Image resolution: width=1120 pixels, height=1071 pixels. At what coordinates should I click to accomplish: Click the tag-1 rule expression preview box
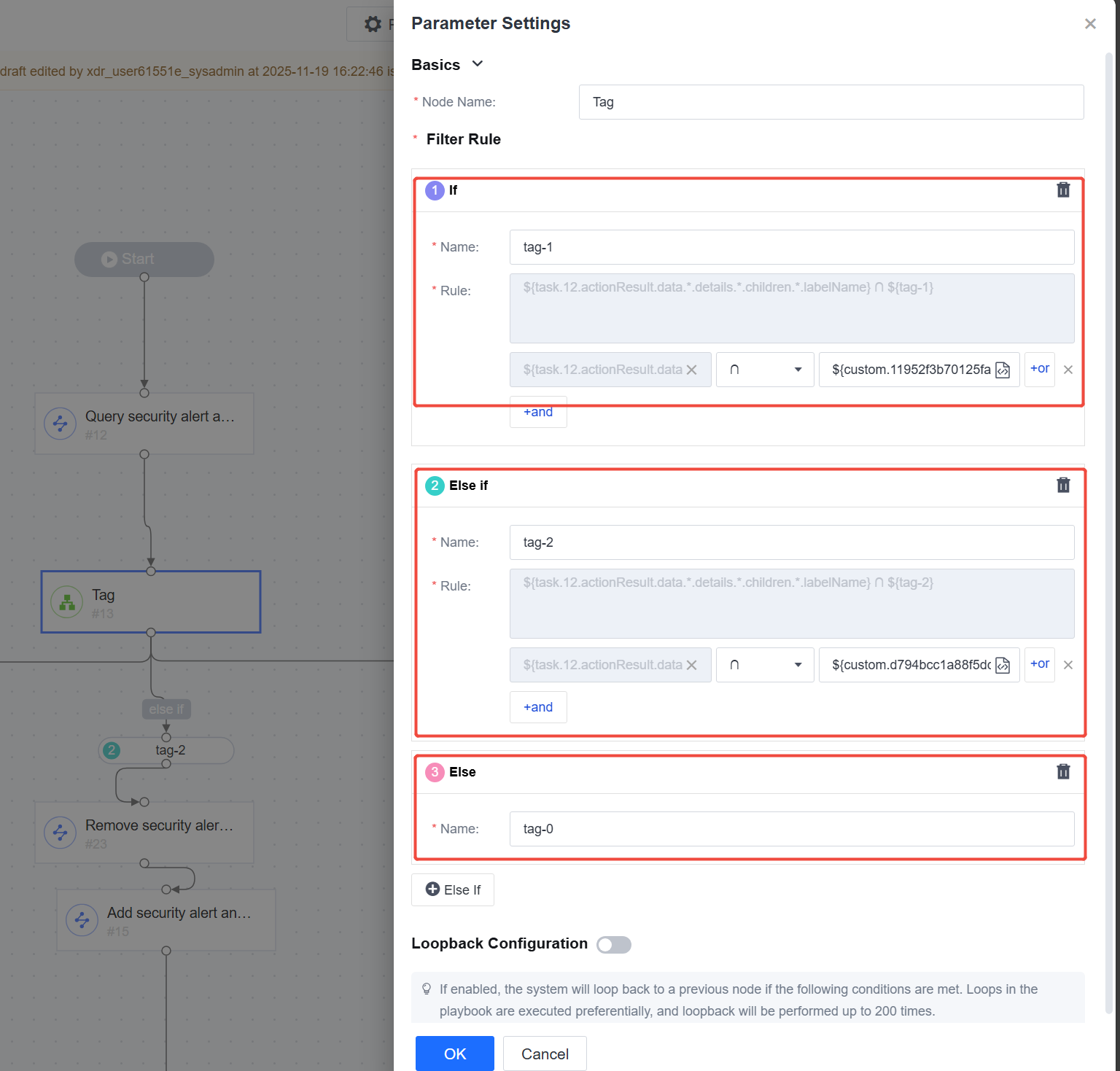(x=792, y=308)
